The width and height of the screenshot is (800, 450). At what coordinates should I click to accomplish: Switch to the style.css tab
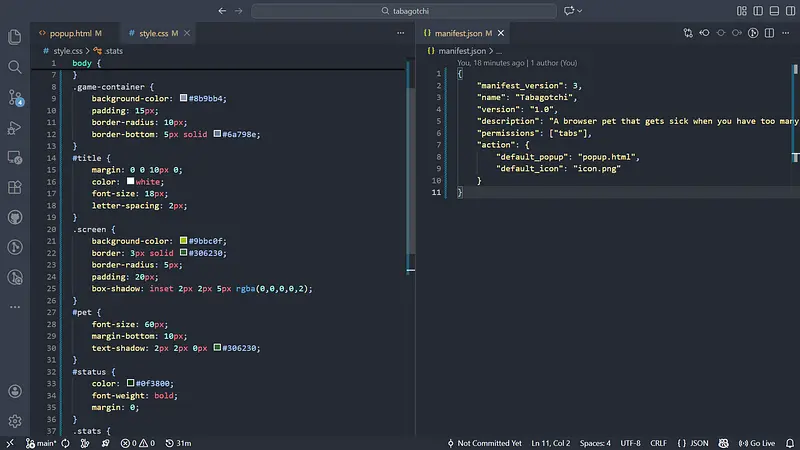pos(152,33)
